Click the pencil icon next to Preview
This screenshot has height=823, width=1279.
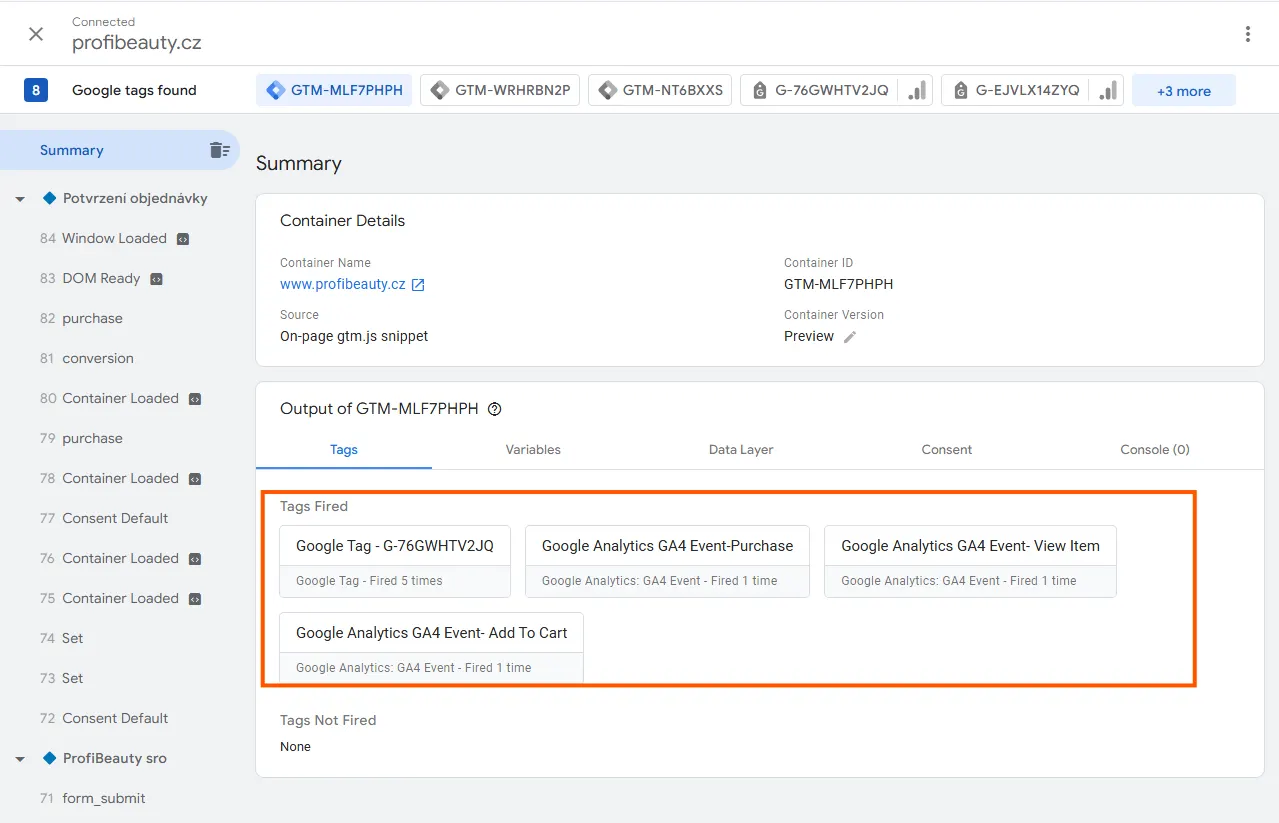tap(850, 337)
